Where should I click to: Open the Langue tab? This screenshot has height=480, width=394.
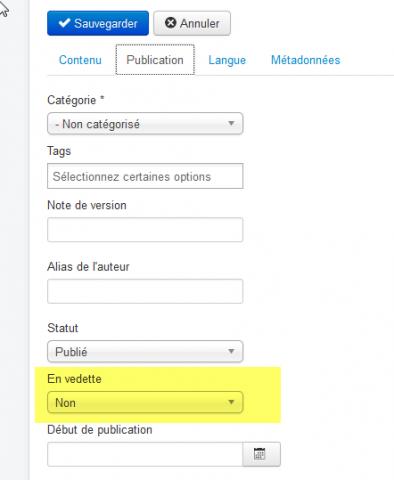(x=227, y=60)
